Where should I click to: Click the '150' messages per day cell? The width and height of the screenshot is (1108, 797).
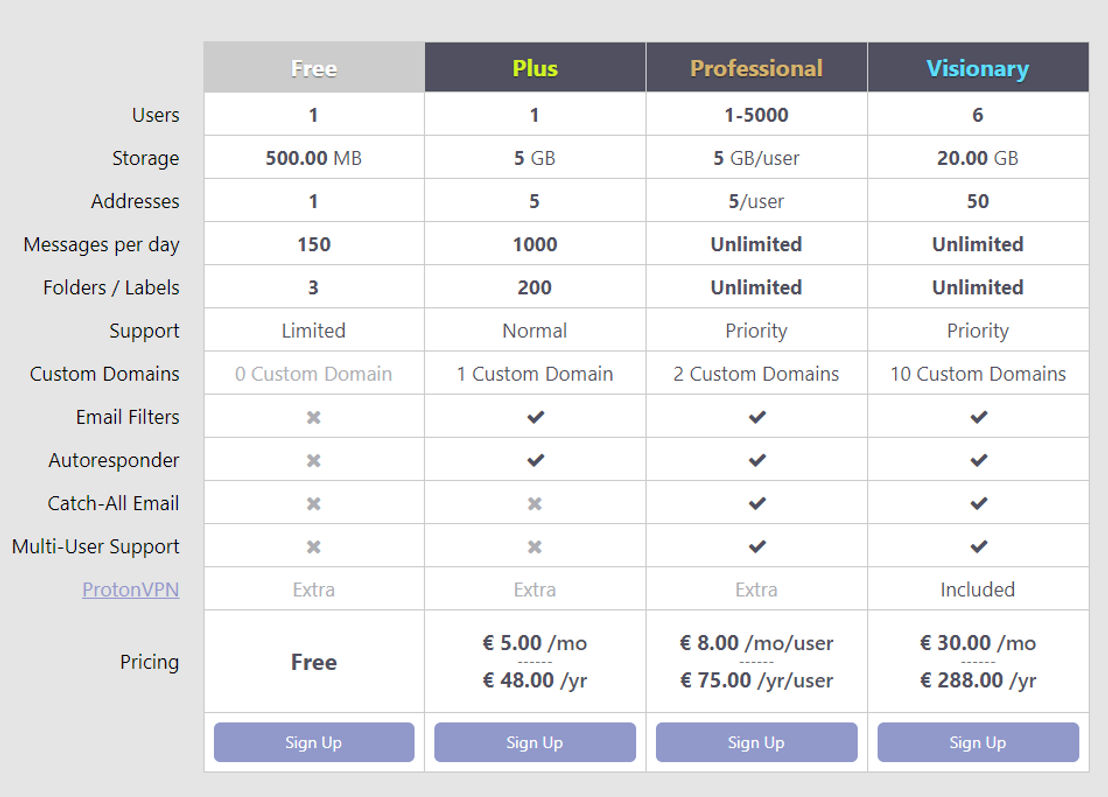(x=314, y=244)
